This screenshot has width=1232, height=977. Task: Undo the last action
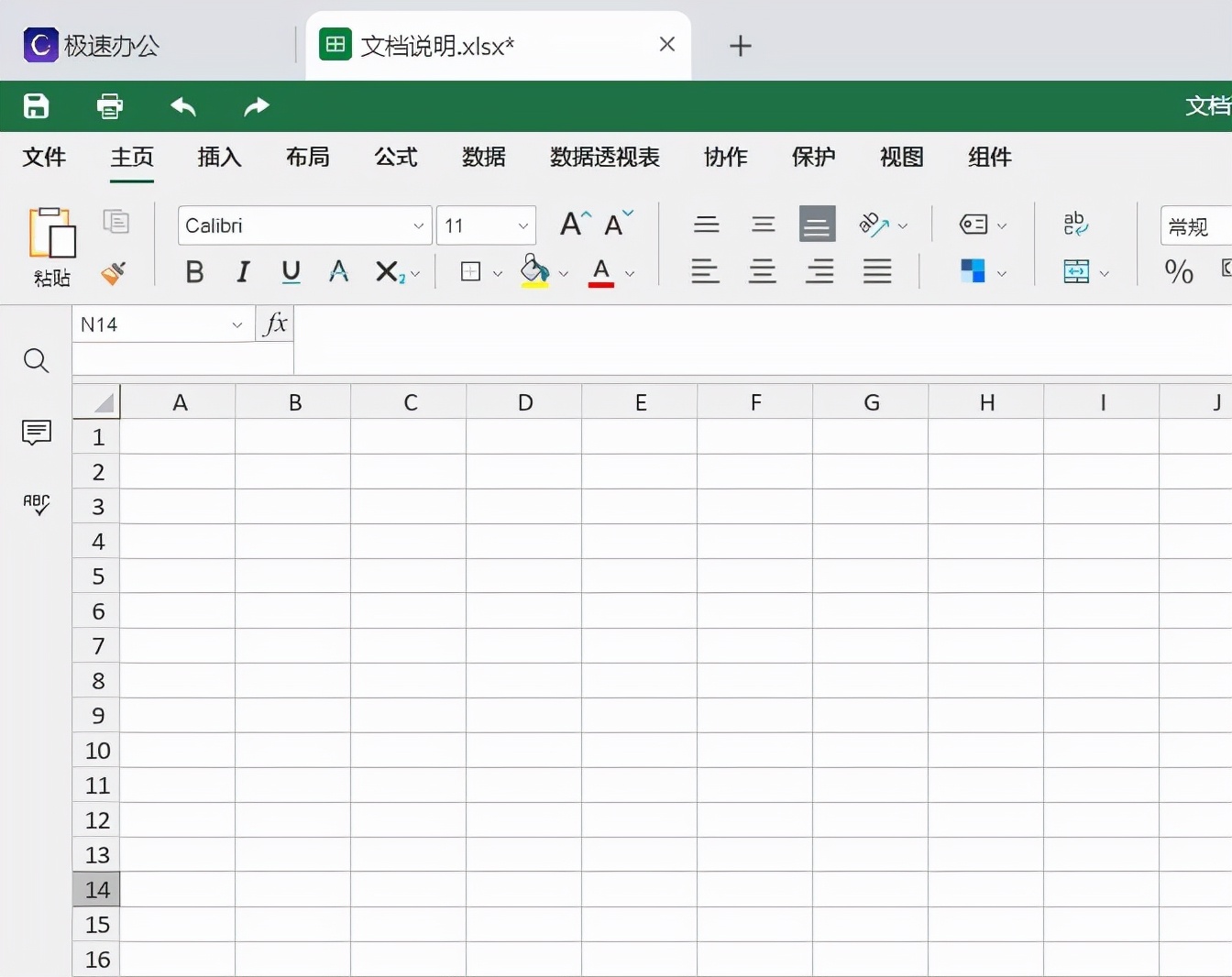[x=182, y=106]
